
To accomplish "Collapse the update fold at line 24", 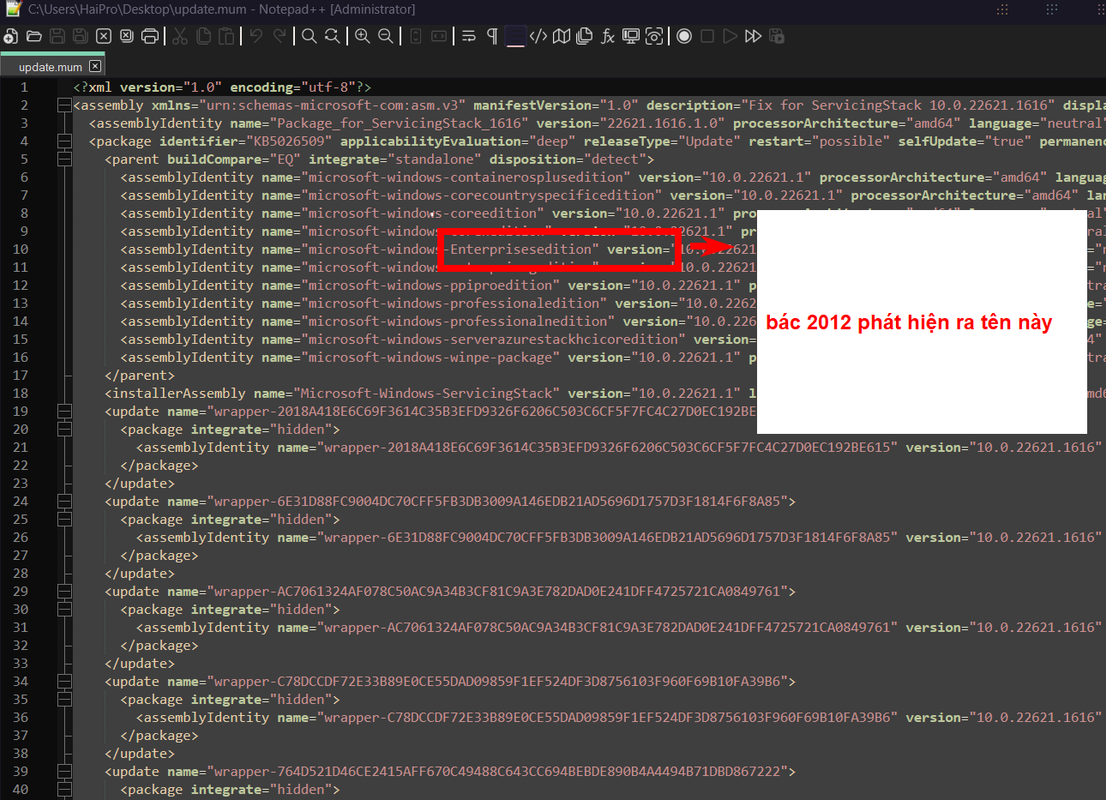I will pyautogui.click(x=64, y=502).
